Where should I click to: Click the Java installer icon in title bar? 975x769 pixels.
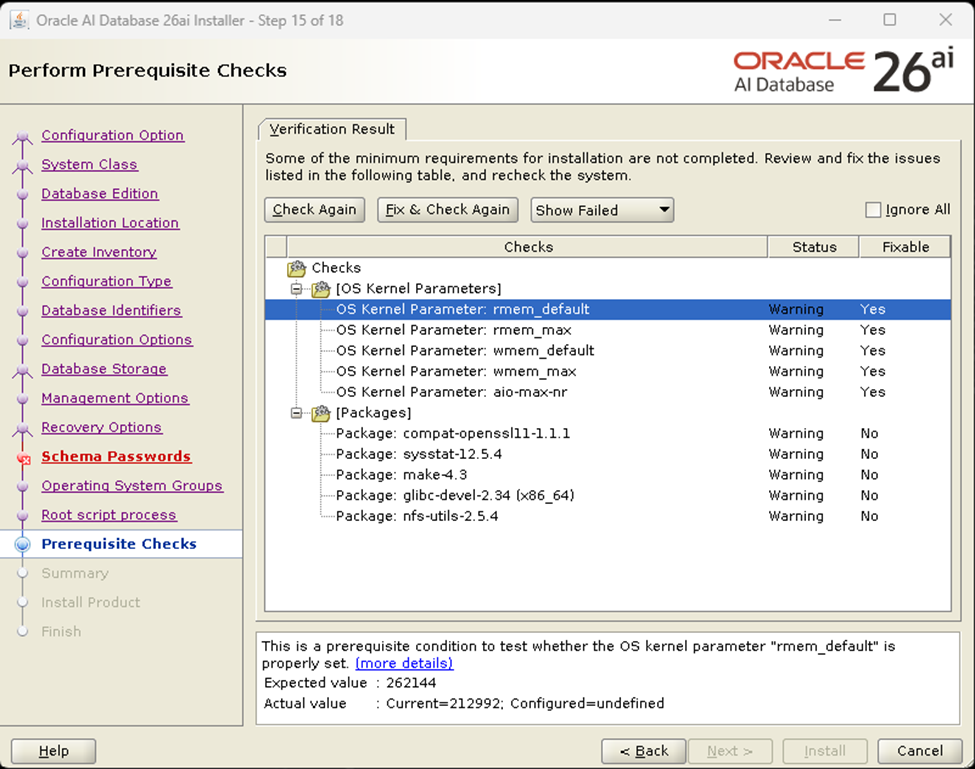pyautogui.click(x=19, y=20)
